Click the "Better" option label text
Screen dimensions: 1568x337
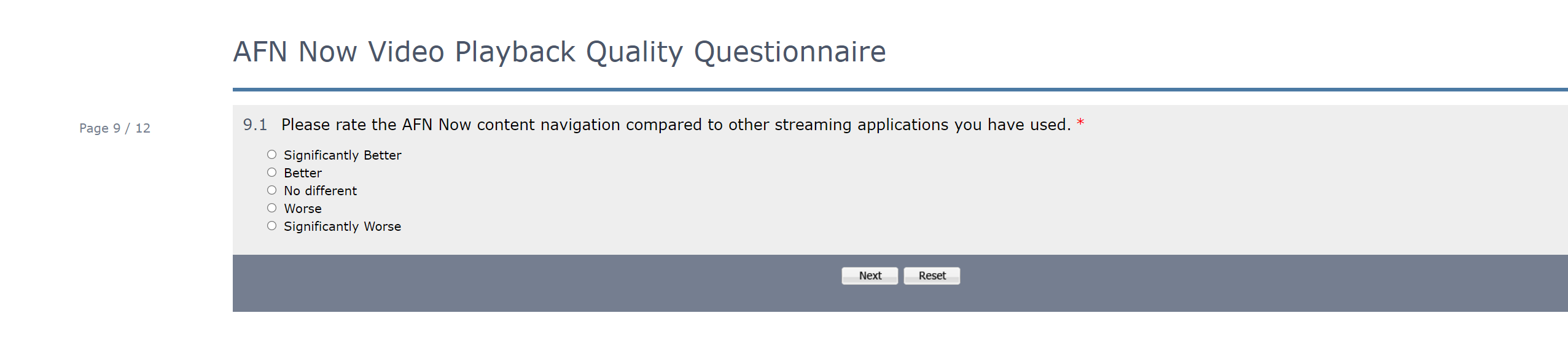point(302,173)
